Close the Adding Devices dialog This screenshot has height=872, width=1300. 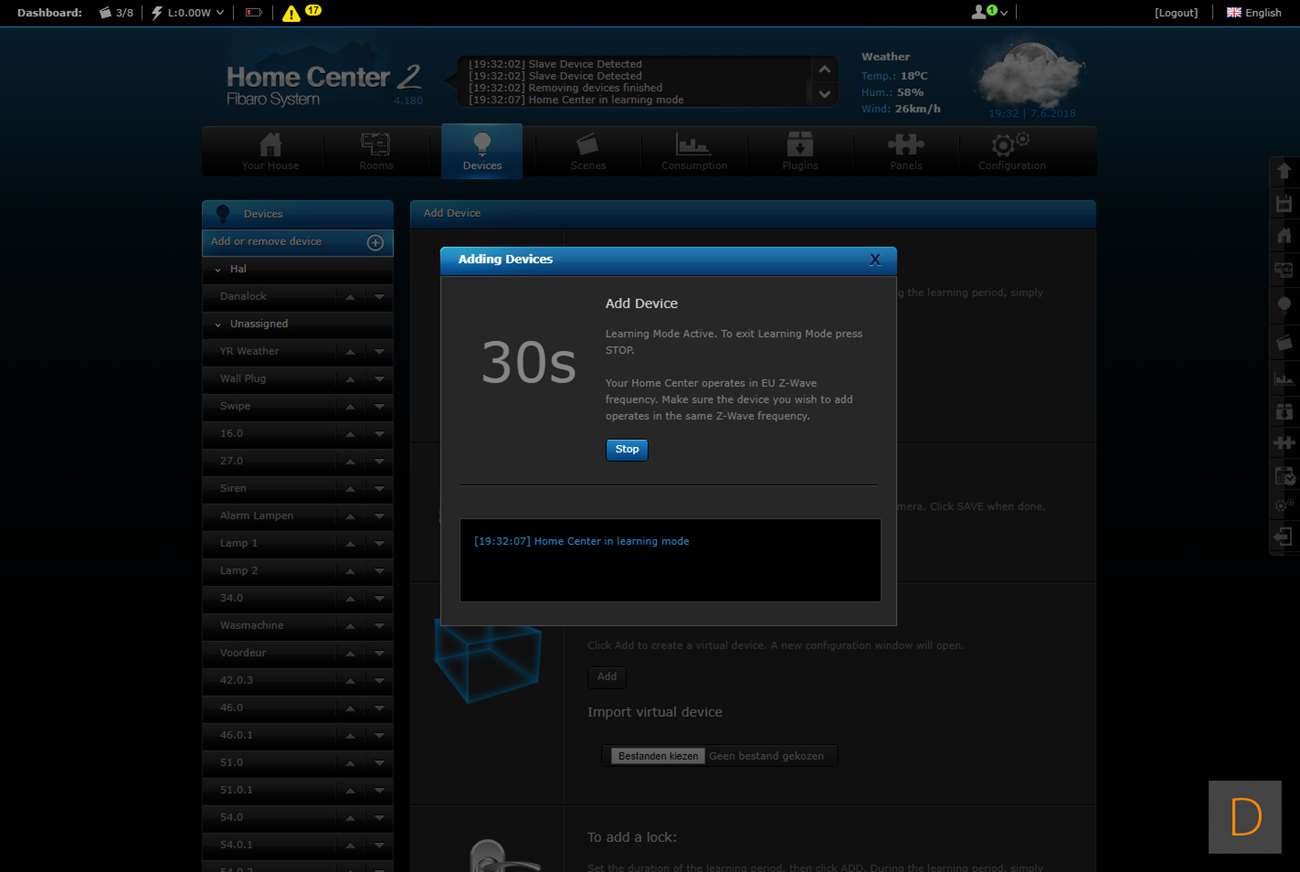click(x=875, y=259)
